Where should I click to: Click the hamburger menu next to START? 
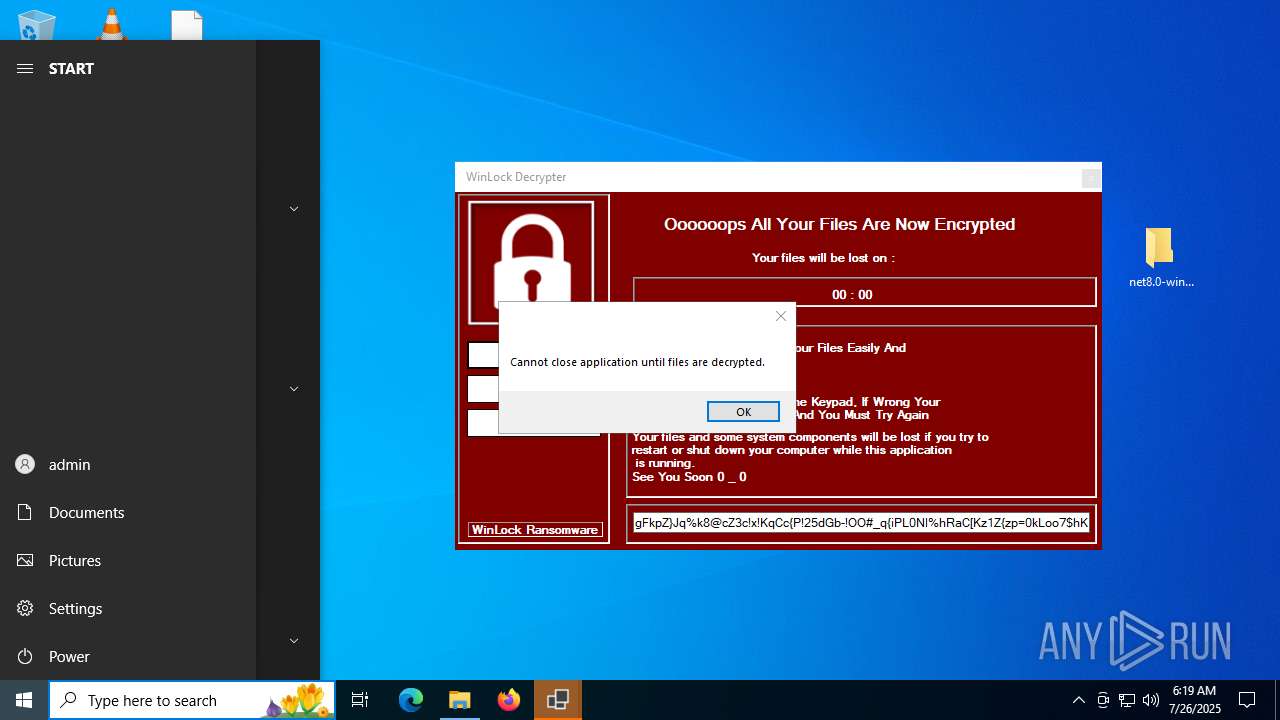click(25, 68)
